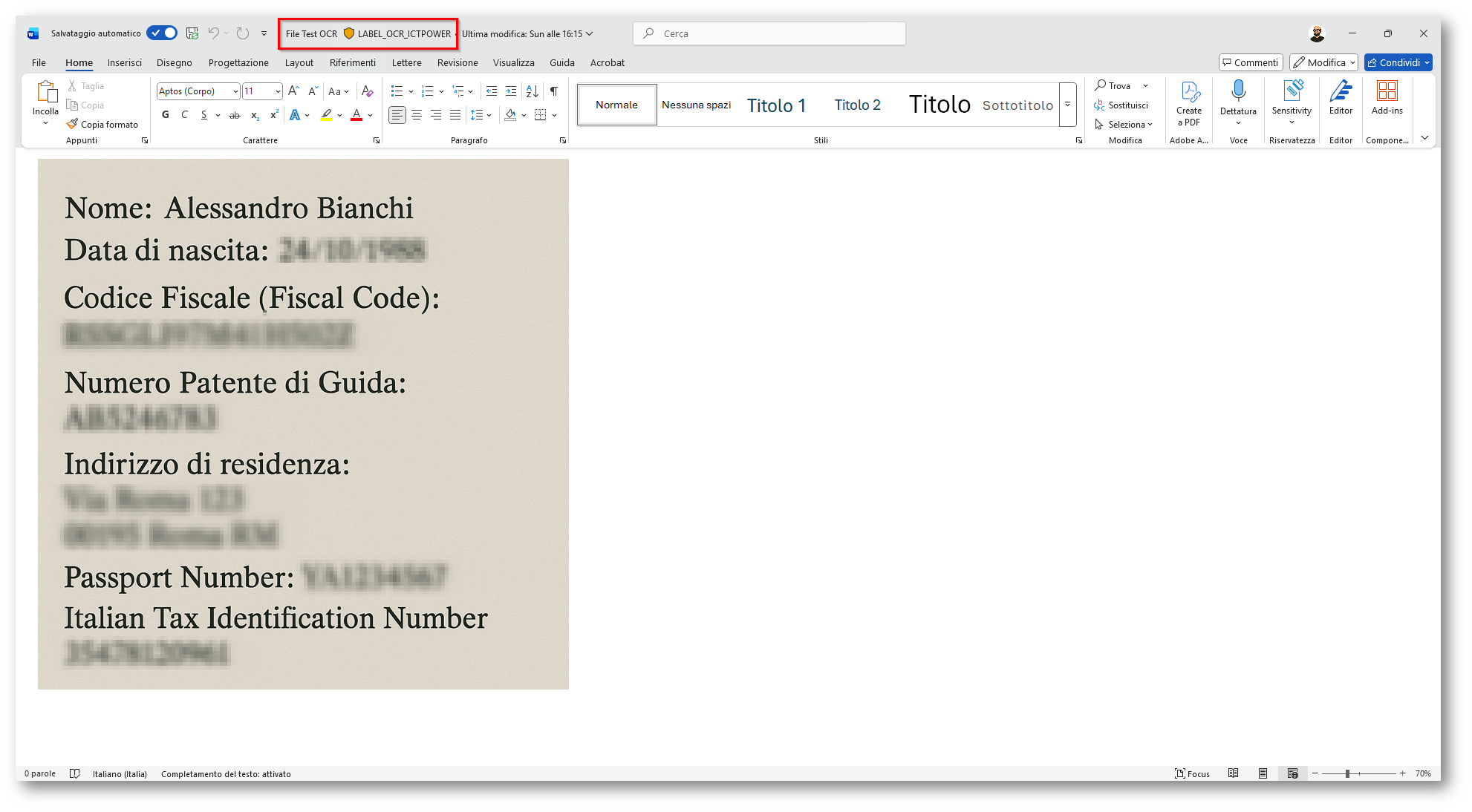Expand the styles gallery more arrow
1472x812 pixels.
click(x=1067, y=105)
